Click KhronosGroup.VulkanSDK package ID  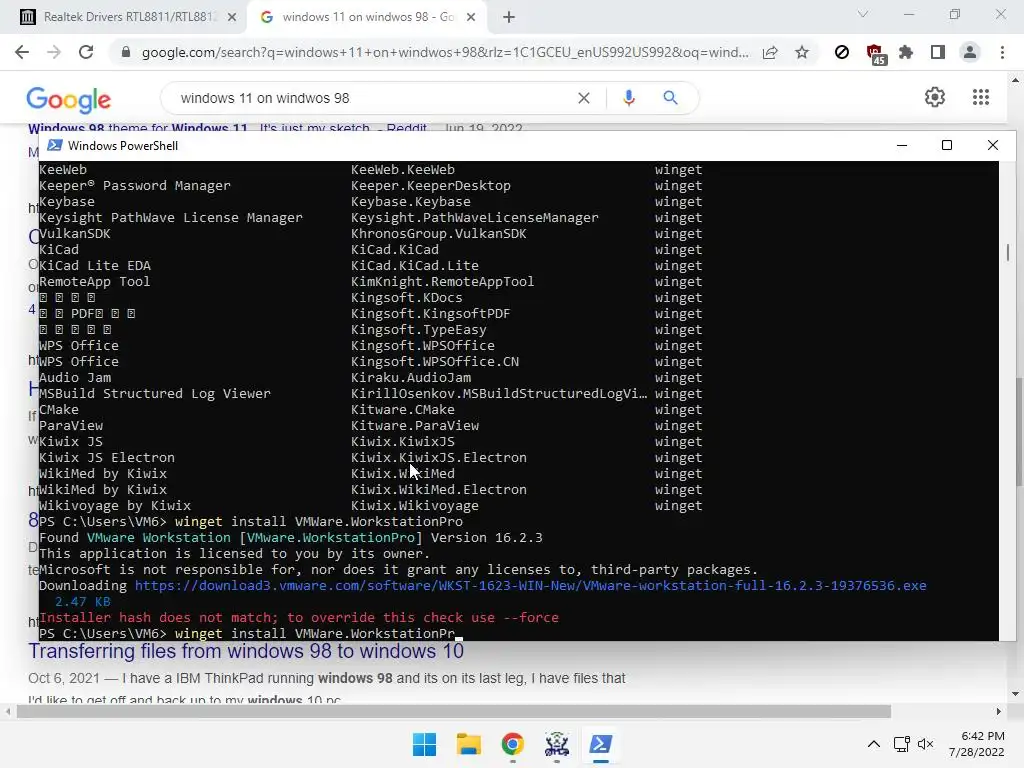[x=438, y=234]
